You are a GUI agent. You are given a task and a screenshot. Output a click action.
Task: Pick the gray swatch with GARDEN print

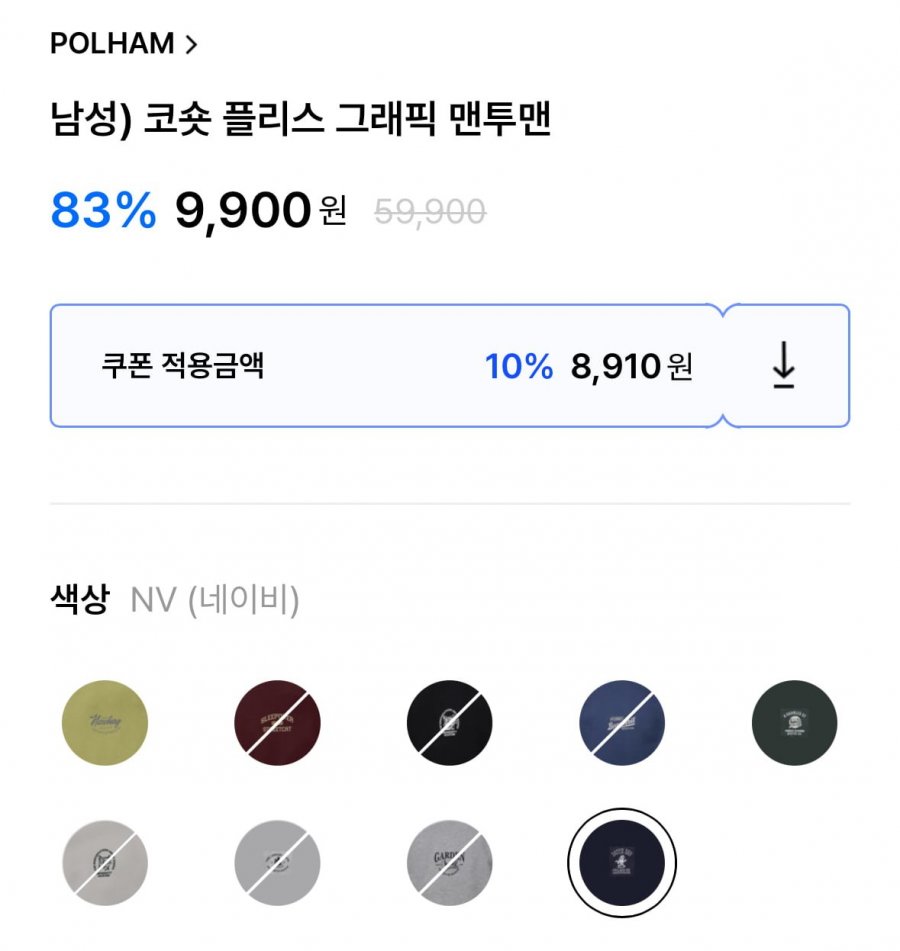(x=450, y=862)
